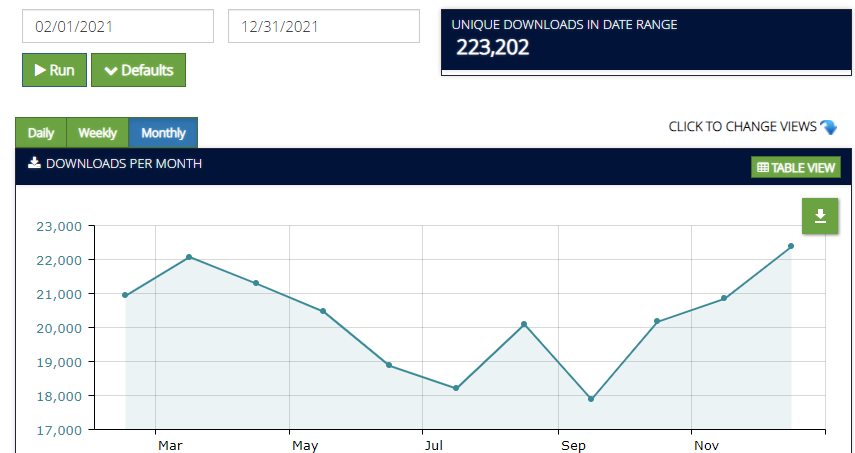Image resolution: width=855 pixels, height=453 pixels.
Task: Click the start date field showing 02/01/2021
Action: [x=118, y=27]
